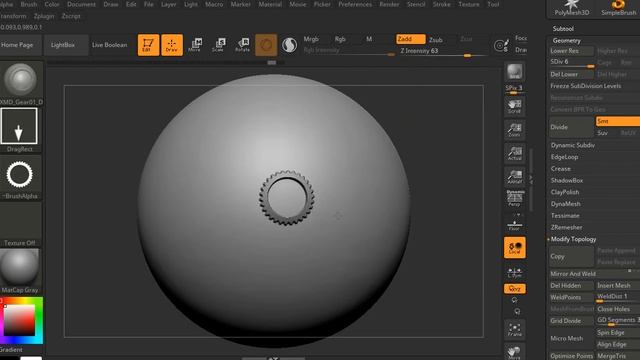
Task: Select the SimpleBrush tool
Action: point(619,8)
